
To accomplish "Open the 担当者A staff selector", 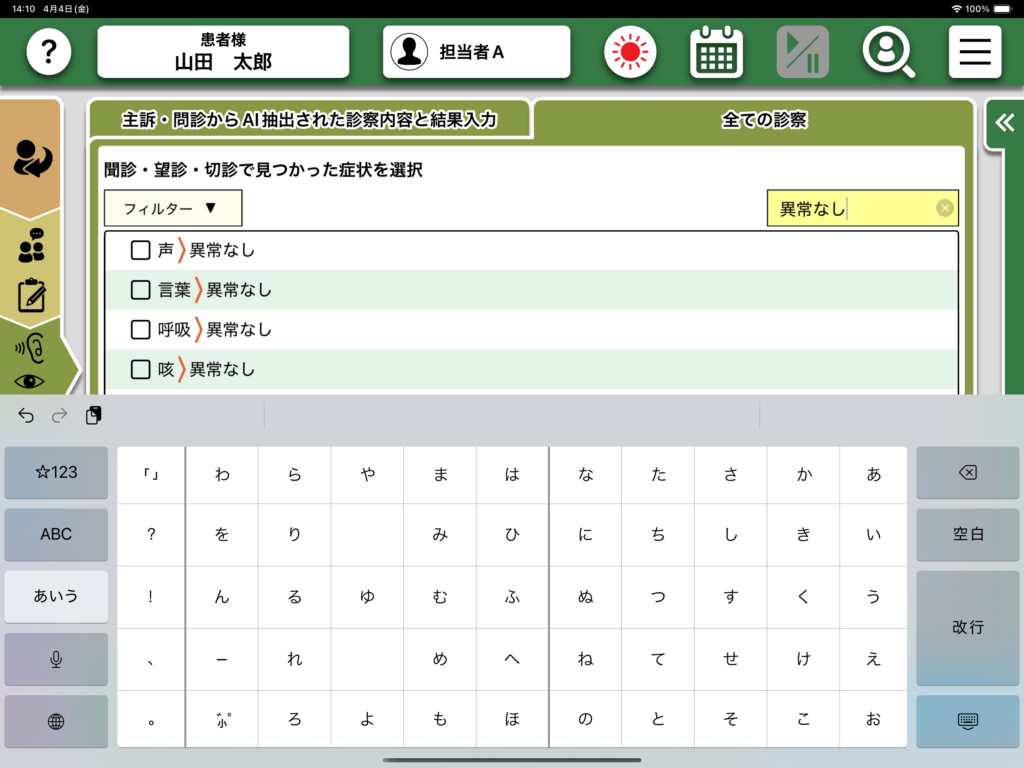I will tap(476, 52).
